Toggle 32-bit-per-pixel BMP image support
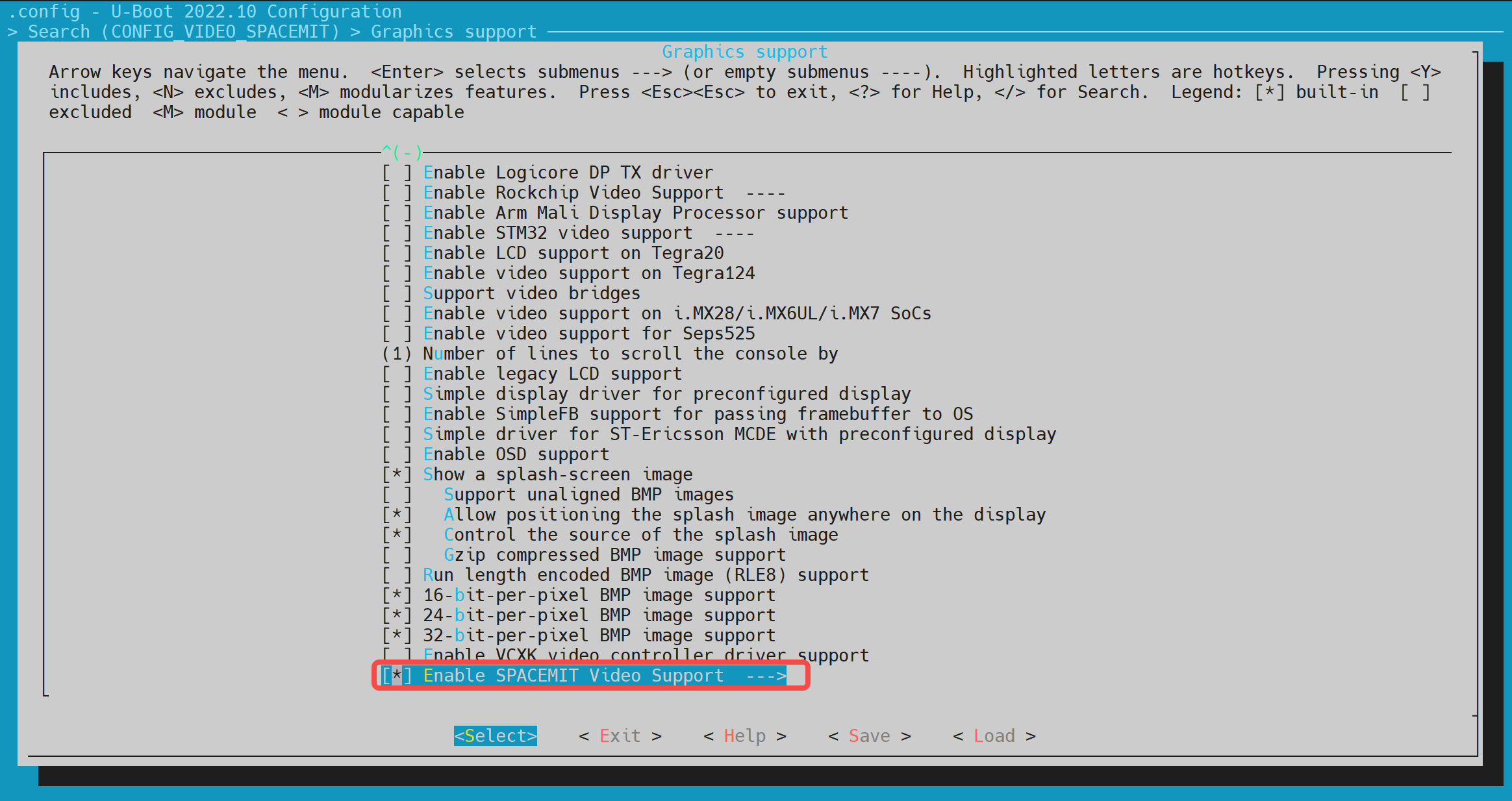 point(397,635)
